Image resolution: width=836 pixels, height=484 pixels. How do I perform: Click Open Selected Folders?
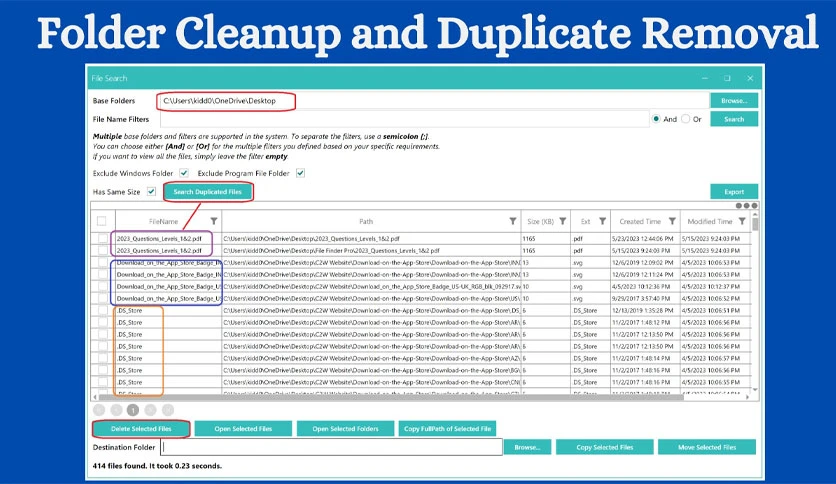click(x=345, y=429)
